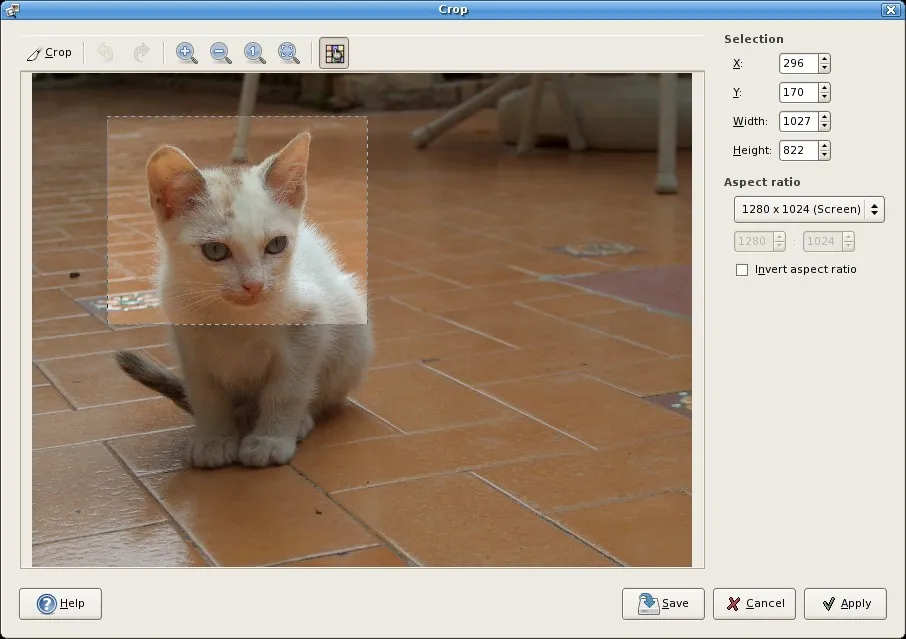906x639 pixels.
Task: Zoom in with the magnifier plus icon
Action: [x=186, y=53]
